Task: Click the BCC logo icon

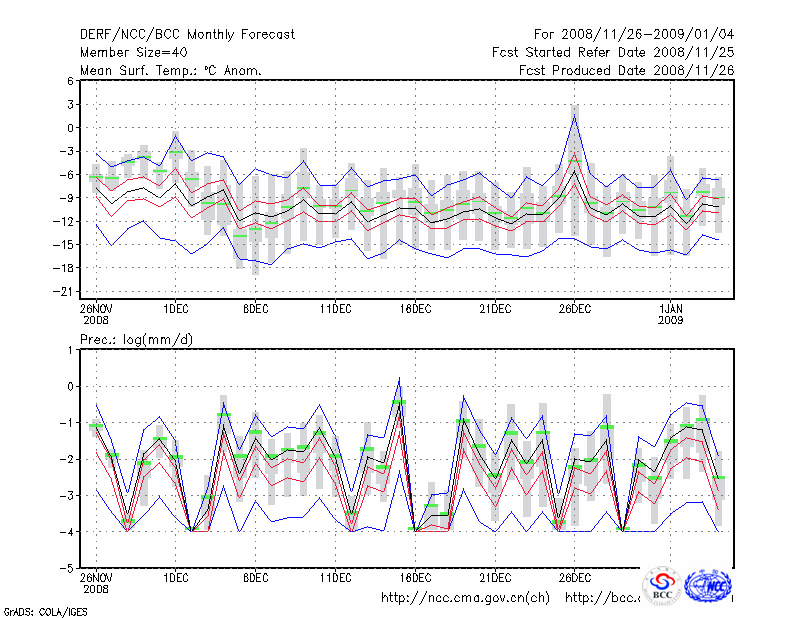Action: [662, 587]
